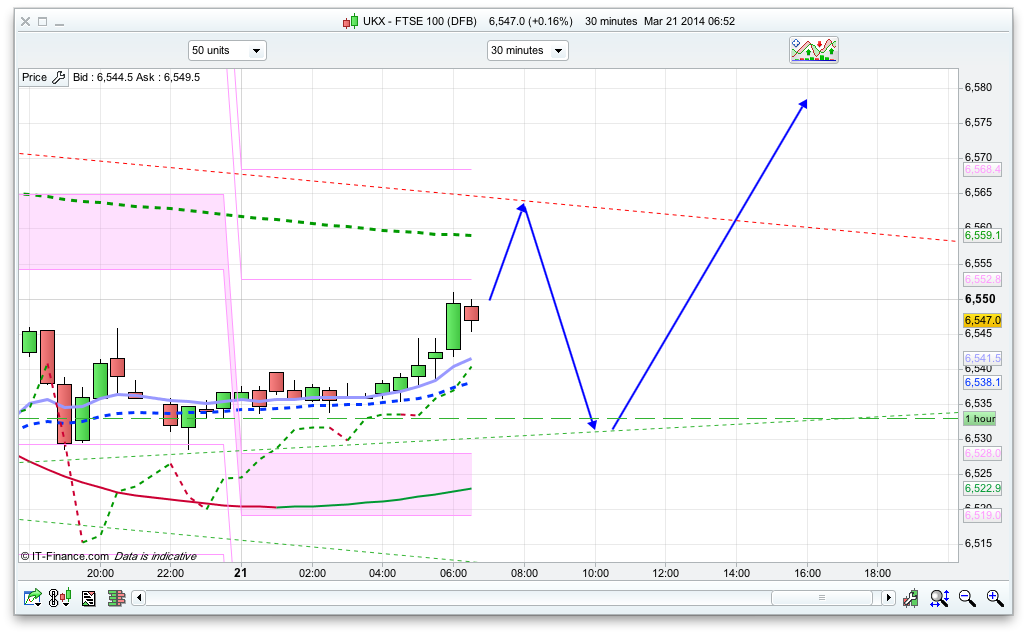This screenshot has width=1027, height=635.
Task: Click the zoom in magnifier icon
Action: point(994,598)
